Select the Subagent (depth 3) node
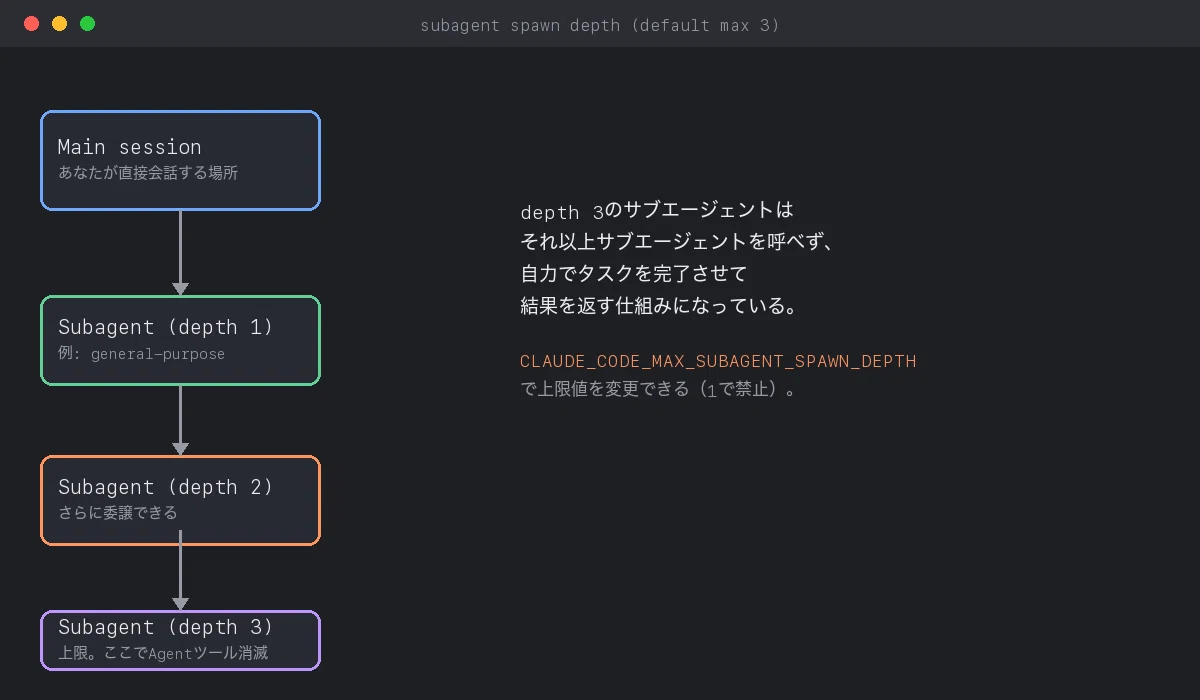The width and height of the screenshot is (1200, 700). (x=180, y=640)
